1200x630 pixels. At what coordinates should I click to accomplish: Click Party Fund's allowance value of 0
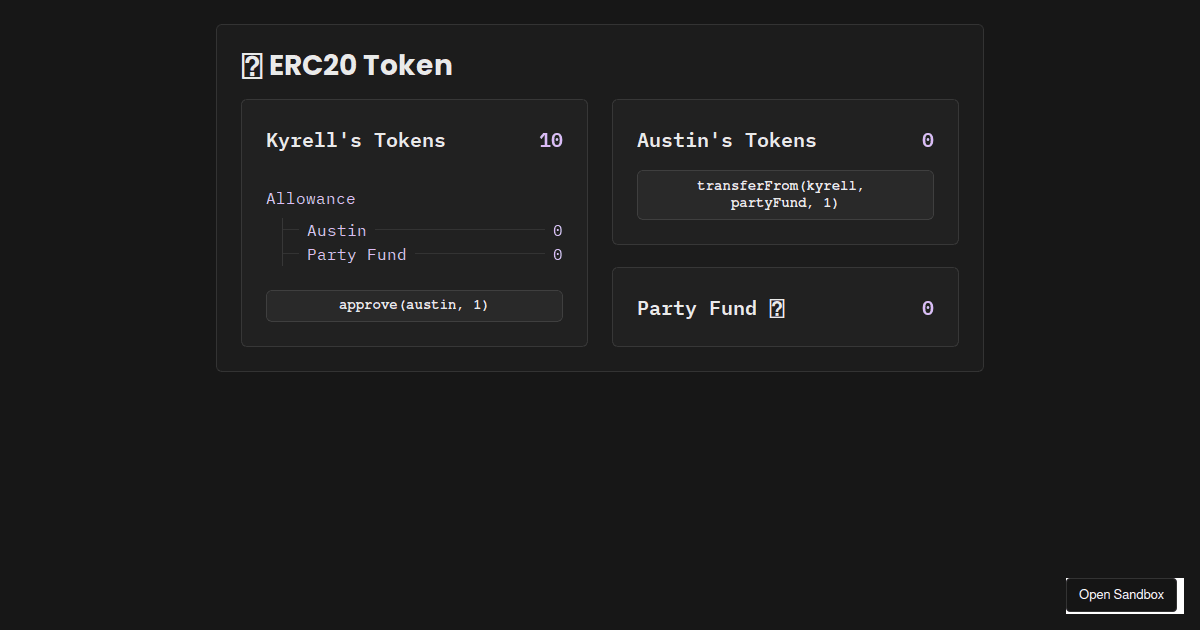tap(558, 254)
